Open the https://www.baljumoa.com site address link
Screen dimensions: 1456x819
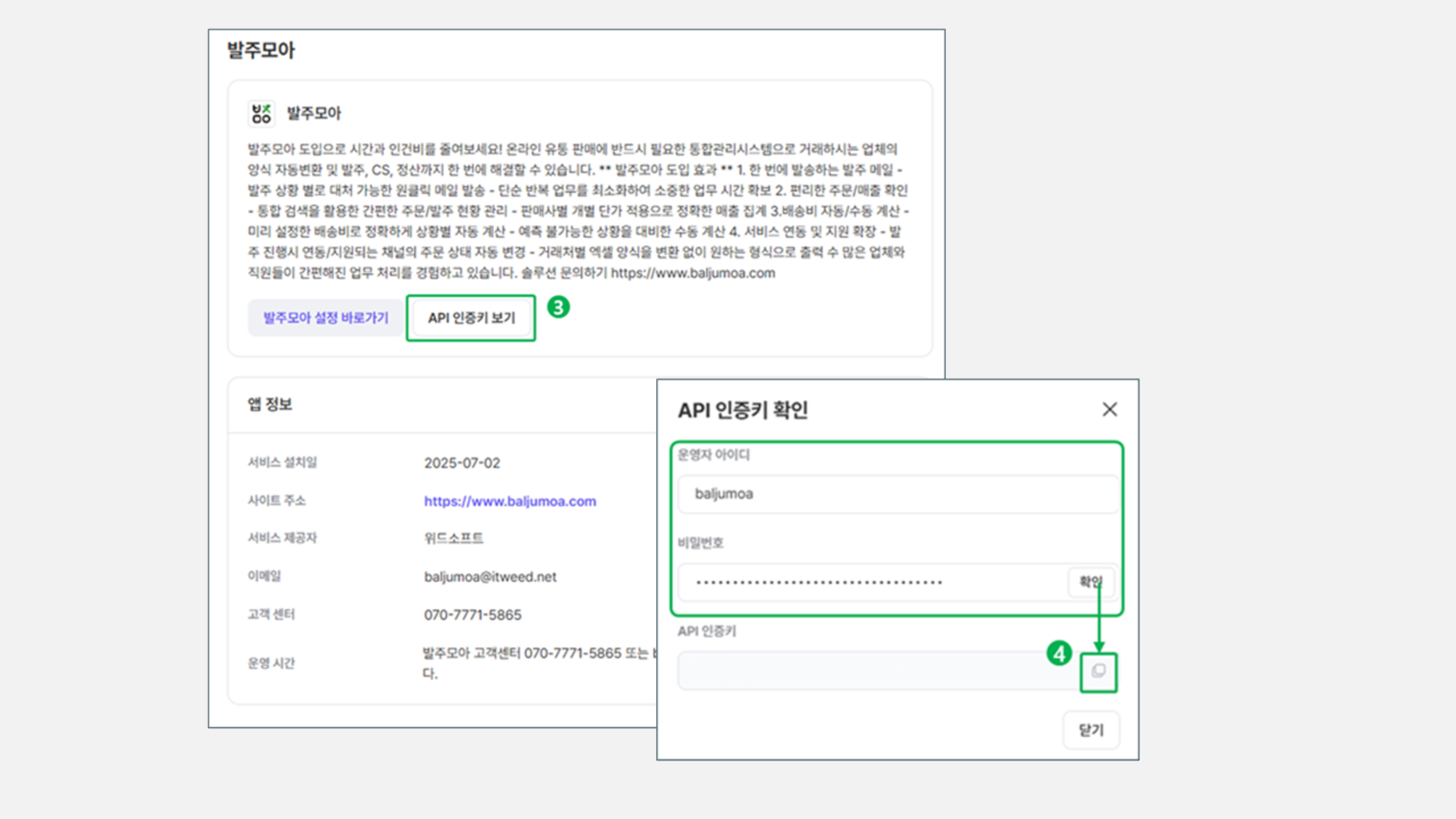[510, 501]
